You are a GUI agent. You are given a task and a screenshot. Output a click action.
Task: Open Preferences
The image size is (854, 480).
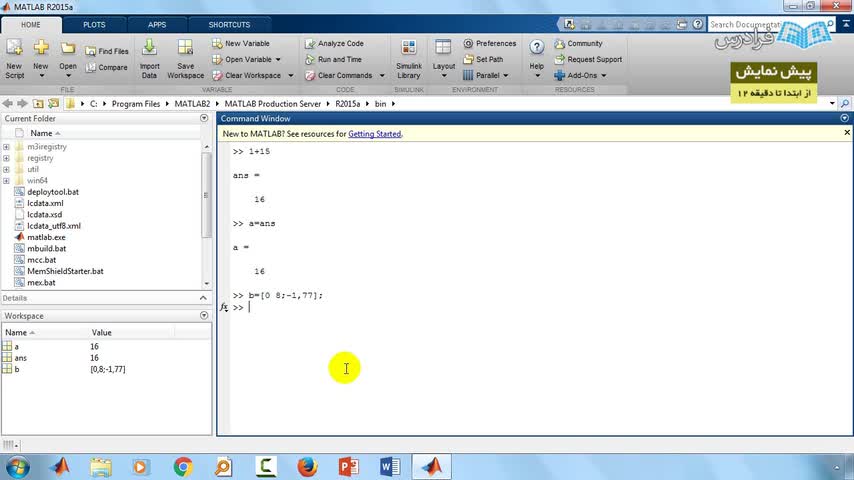490,43
